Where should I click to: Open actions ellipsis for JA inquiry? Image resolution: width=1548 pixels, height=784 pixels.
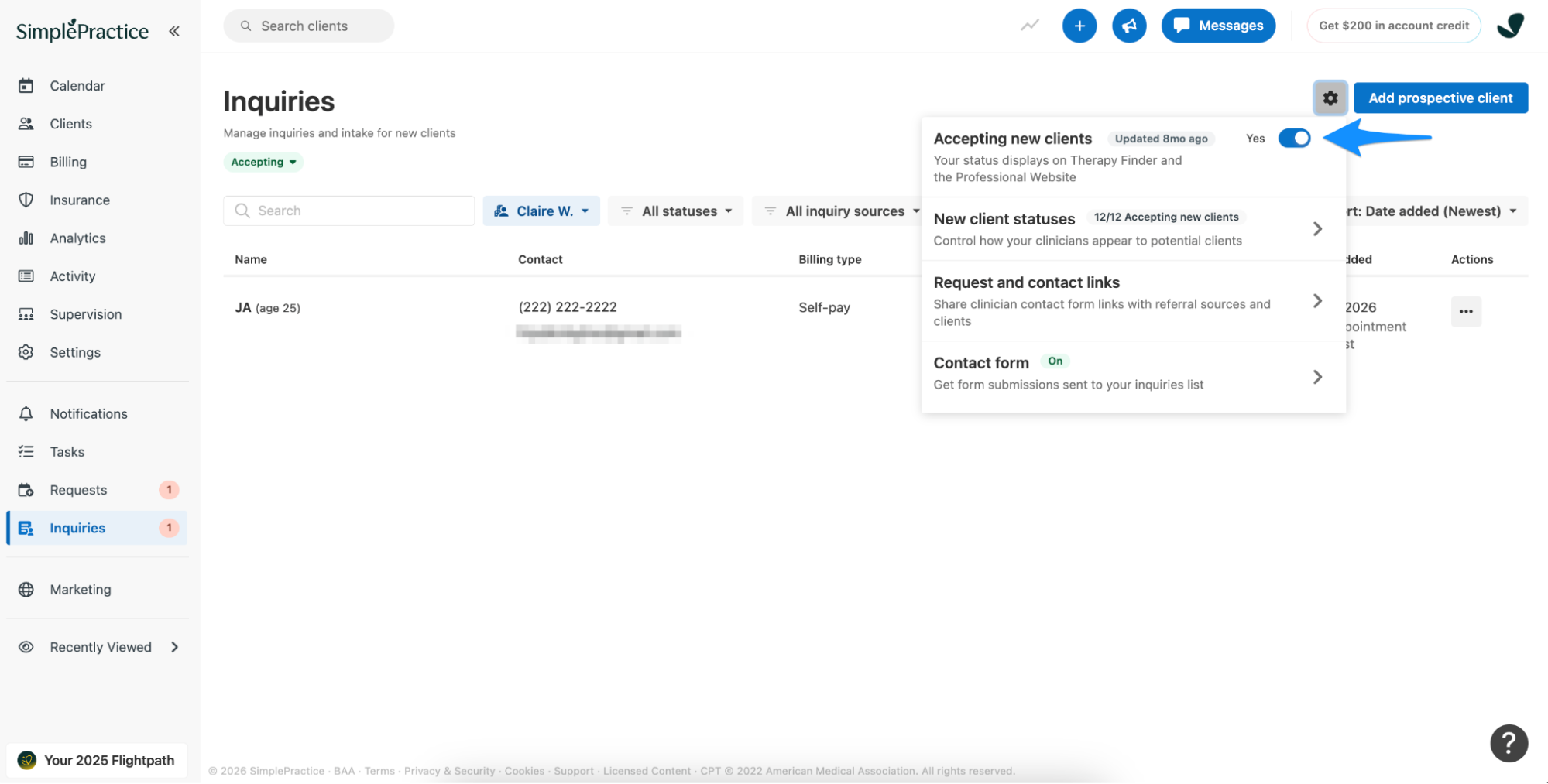(x=1466, y=311)
